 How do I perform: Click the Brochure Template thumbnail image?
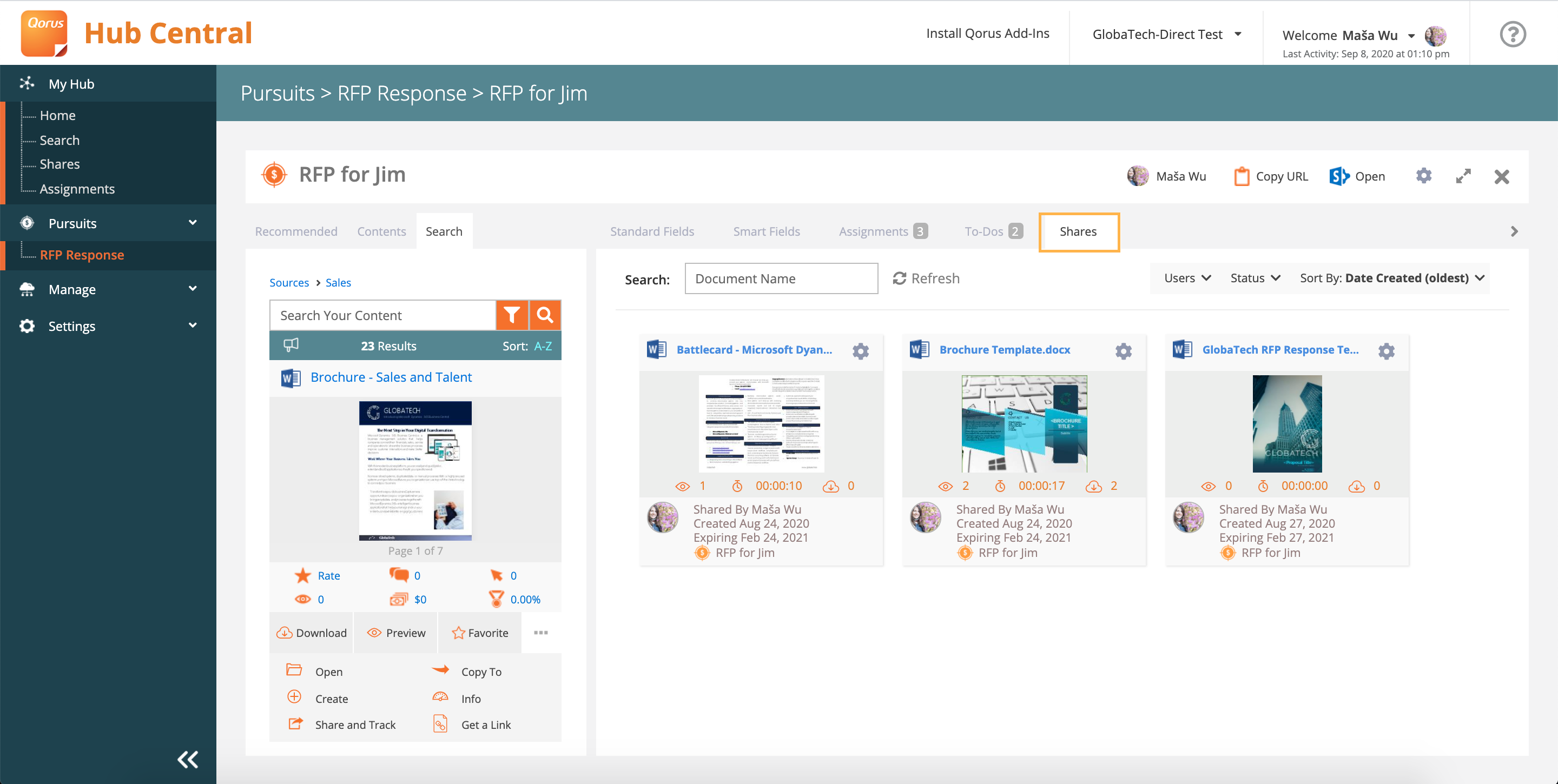(x=1024, y=423)
